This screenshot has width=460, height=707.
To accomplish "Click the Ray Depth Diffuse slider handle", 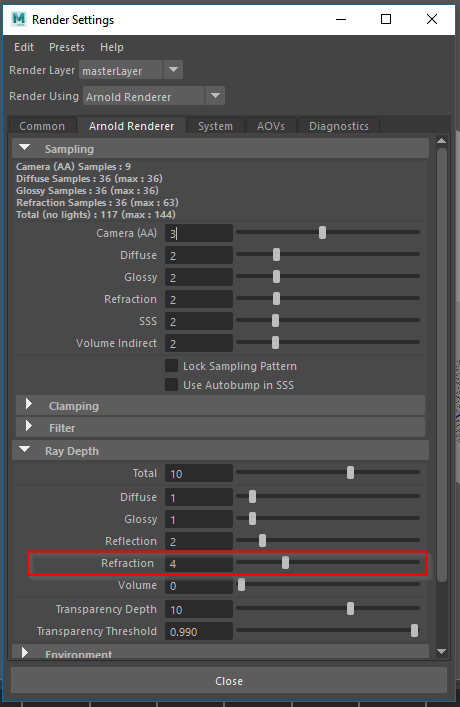I will [x=253, y=496].
